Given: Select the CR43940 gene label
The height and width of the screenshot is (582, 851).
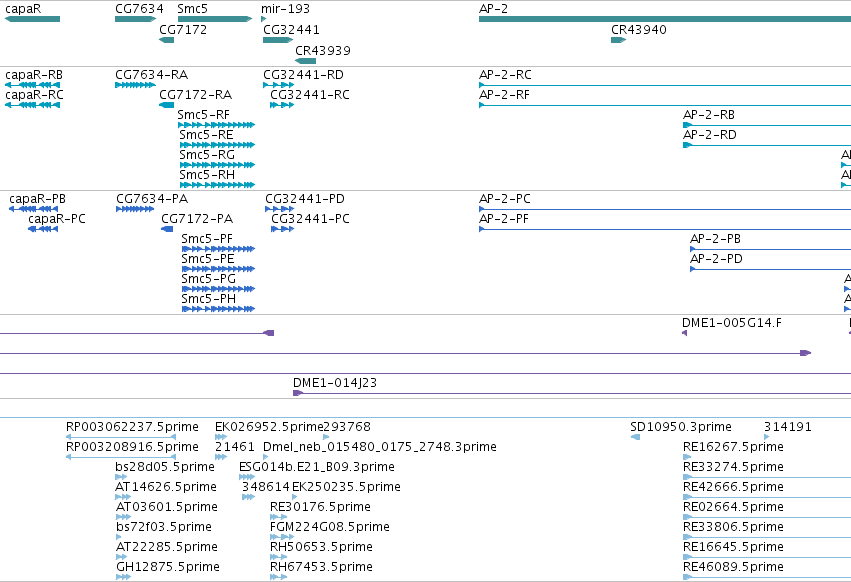Looking at the screenshot, I should pos(639,29).
